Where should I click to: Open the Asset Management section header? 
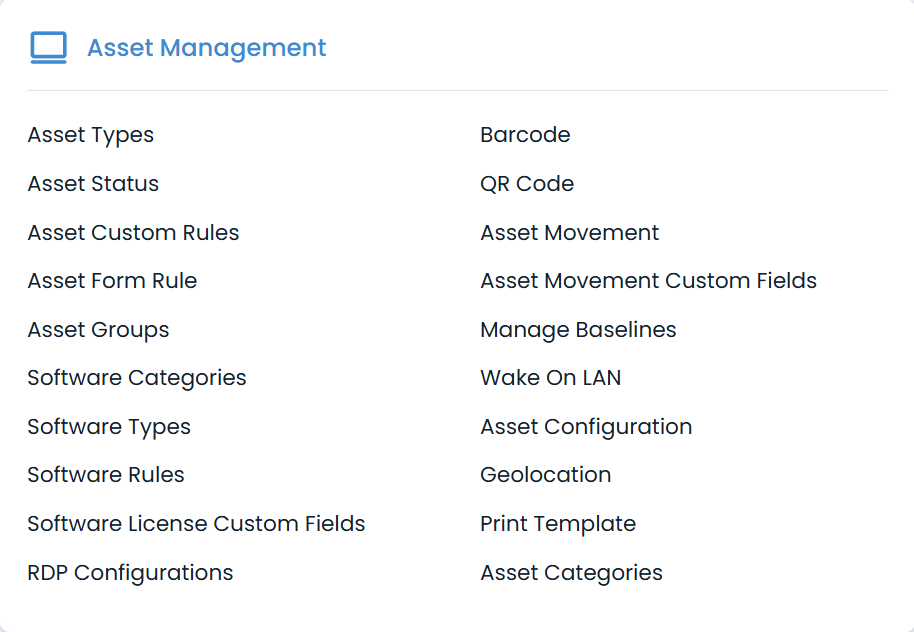[x=206, y=47]
